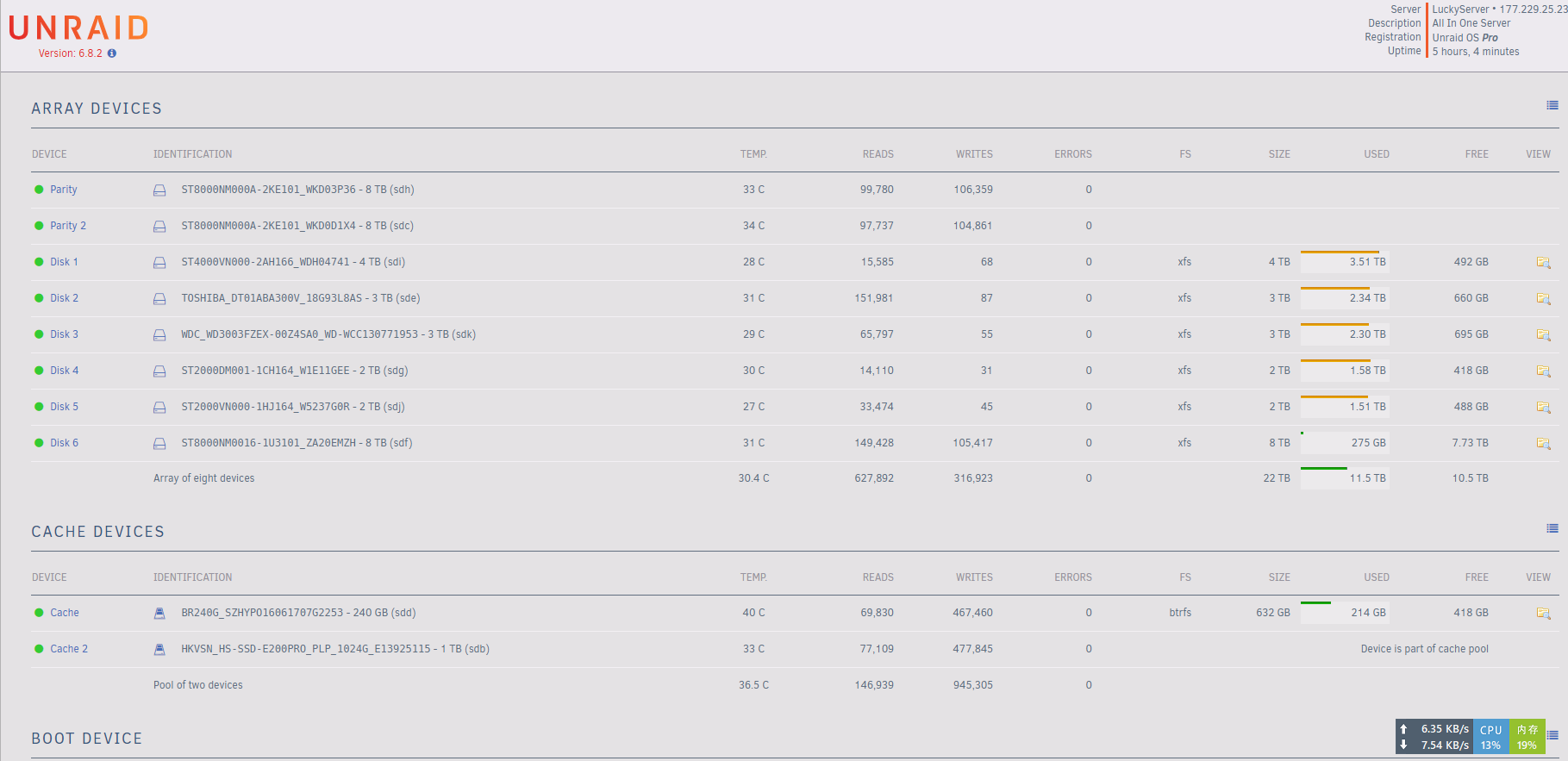This screenshot has height=761, width=1568.
Task: Open the Parity device link
Action: [x=63, y=190]
